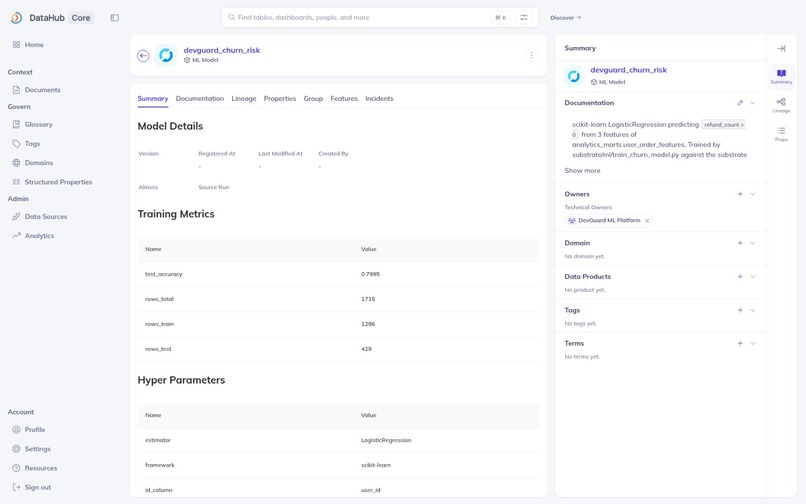Open the search filter settings icon

point(524,17)
